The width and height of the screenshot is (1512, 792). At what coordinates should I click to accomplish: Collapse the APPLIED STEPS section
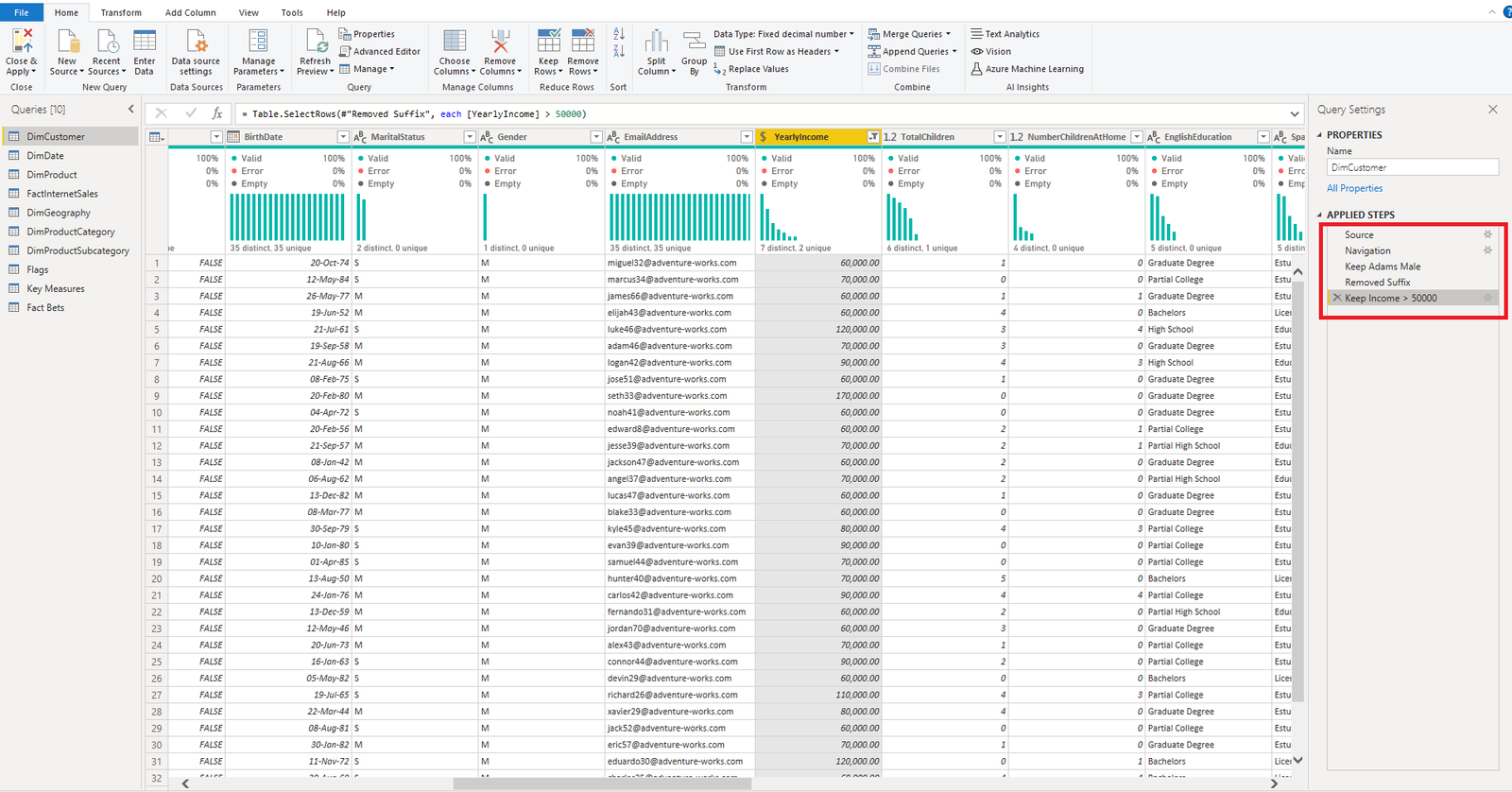click(x=1320, y=215)
